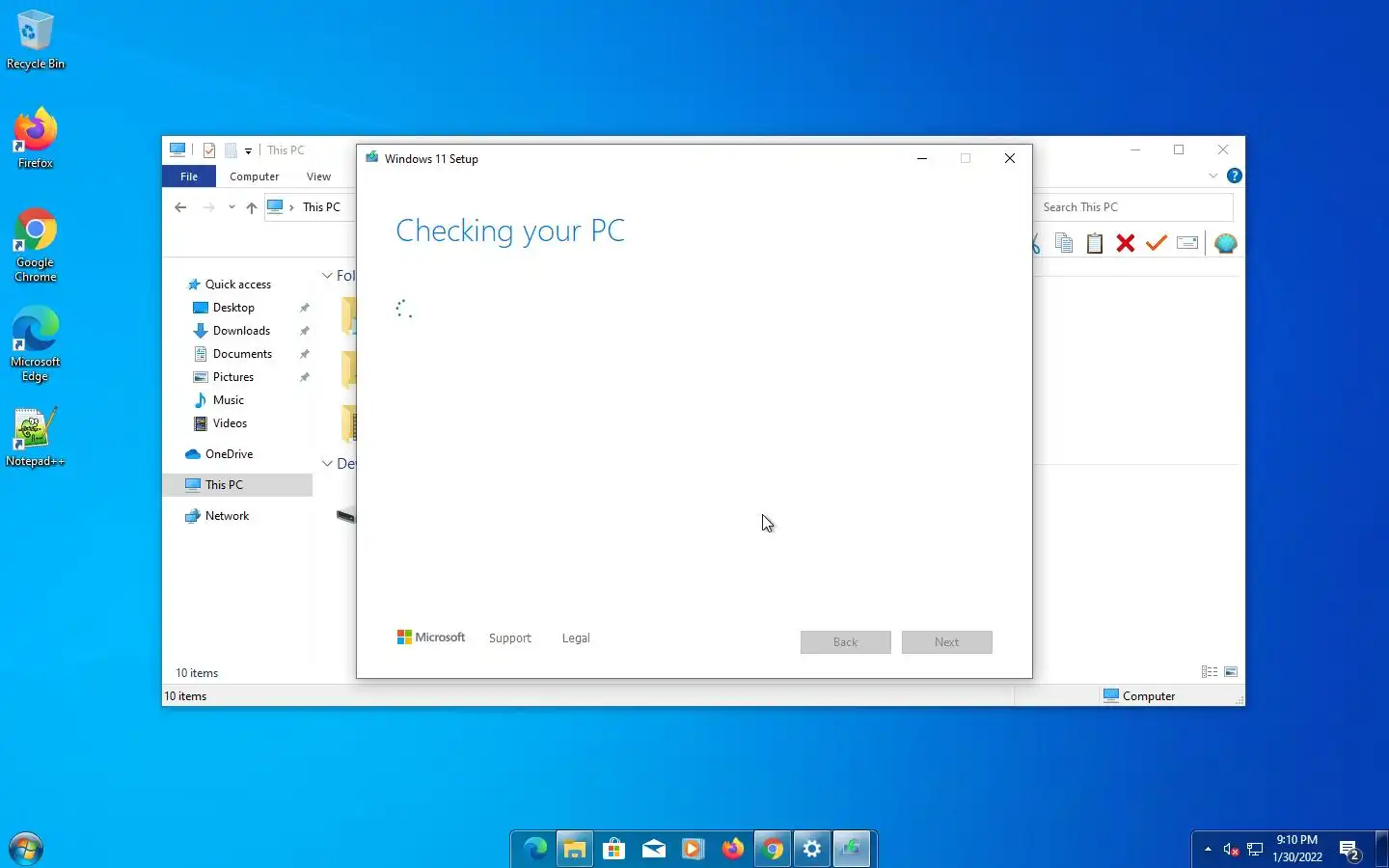Open Settings gear from the taskbar
This screenshot has height=868, width=1389.
click(812, 849)
